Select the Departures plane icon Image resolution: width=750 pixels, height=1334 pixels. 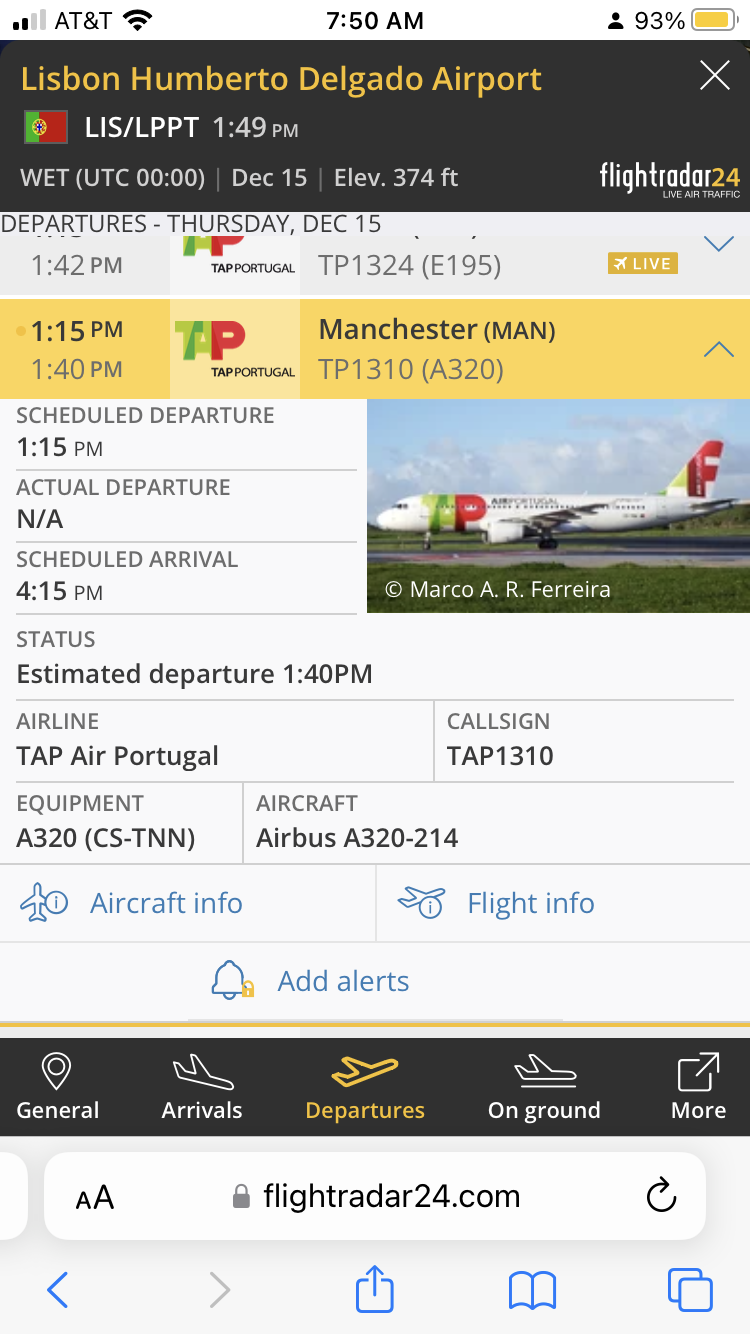pos(364,1071)
